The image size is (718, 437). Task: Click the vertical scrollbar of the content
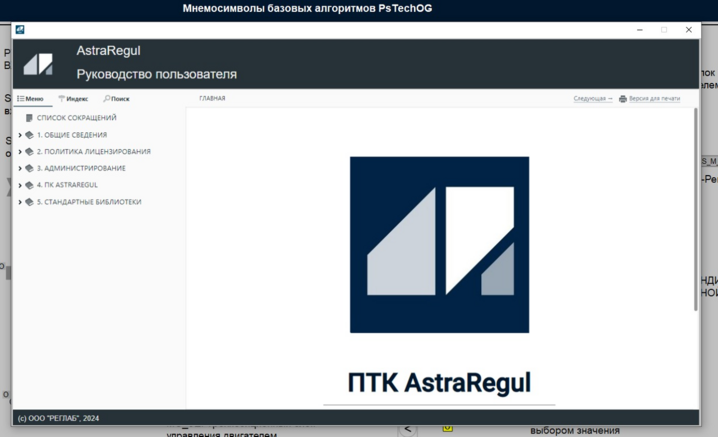pos(696,210)
